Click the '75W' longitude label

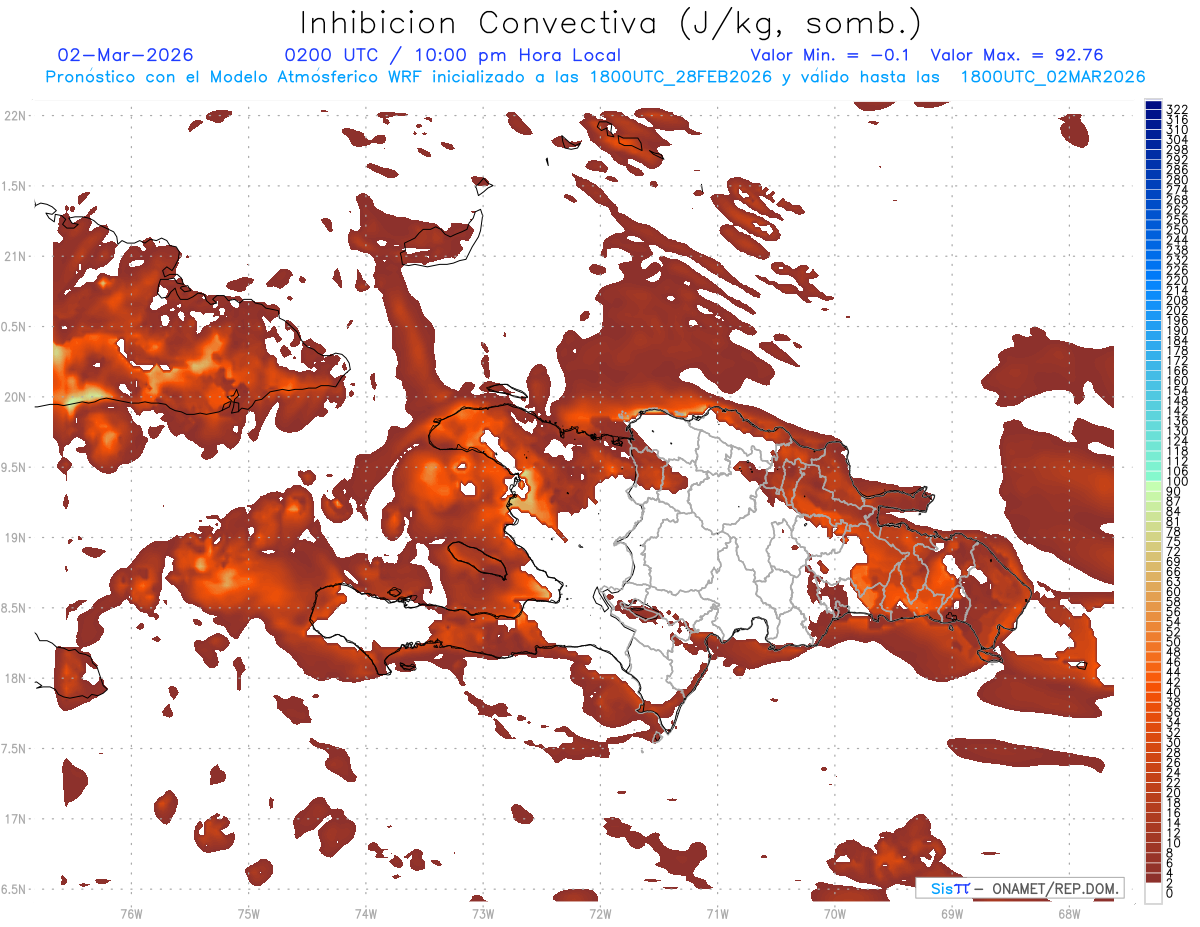pos(248,914)
